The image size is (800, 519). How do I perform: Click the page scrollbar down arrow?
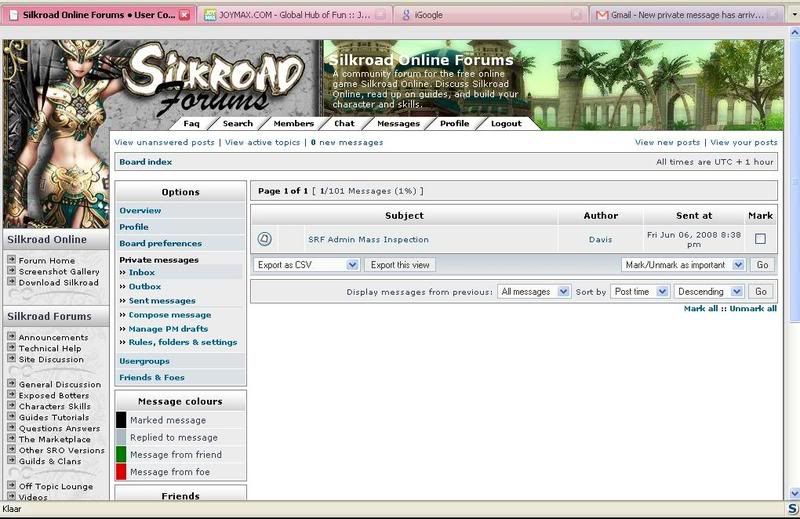point(794,493)
